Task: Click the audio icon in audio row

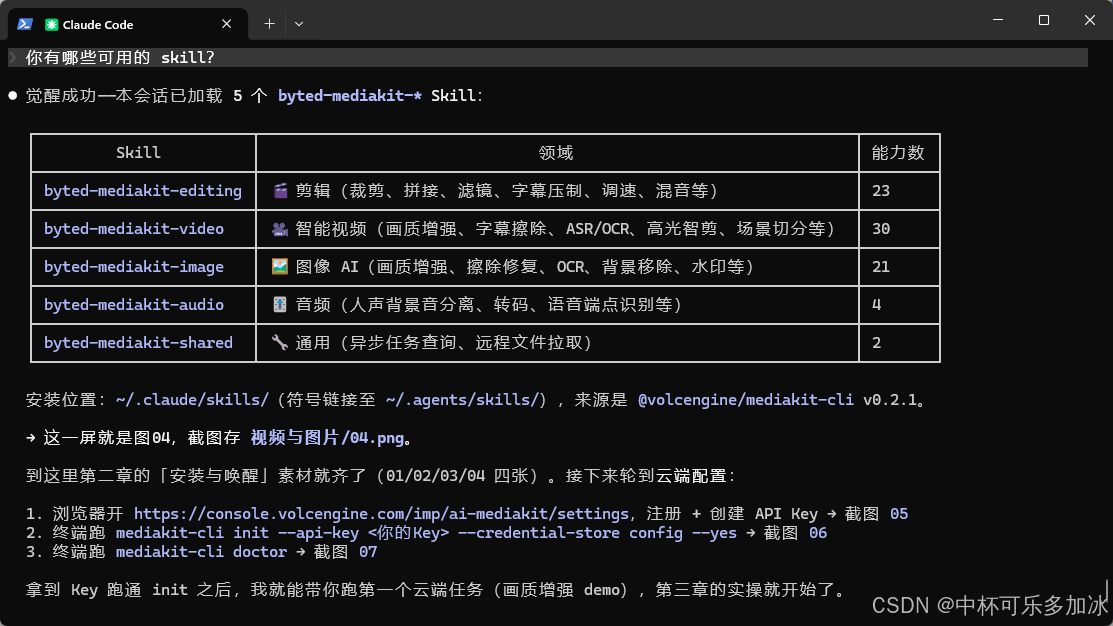Action: pos(280,304)
